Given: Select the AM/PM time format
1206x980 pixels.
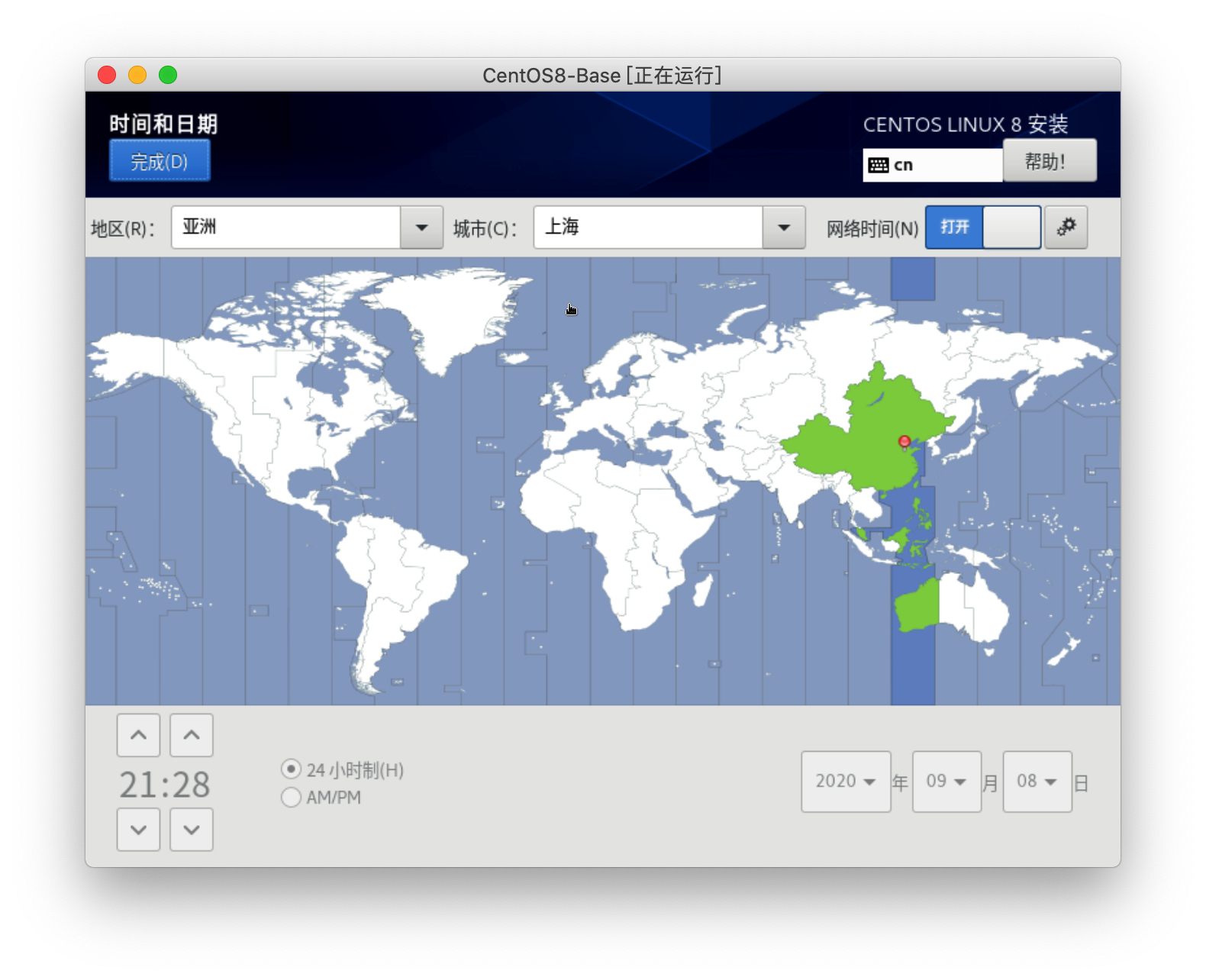Looking at the screenshot, I should [291, 798].
